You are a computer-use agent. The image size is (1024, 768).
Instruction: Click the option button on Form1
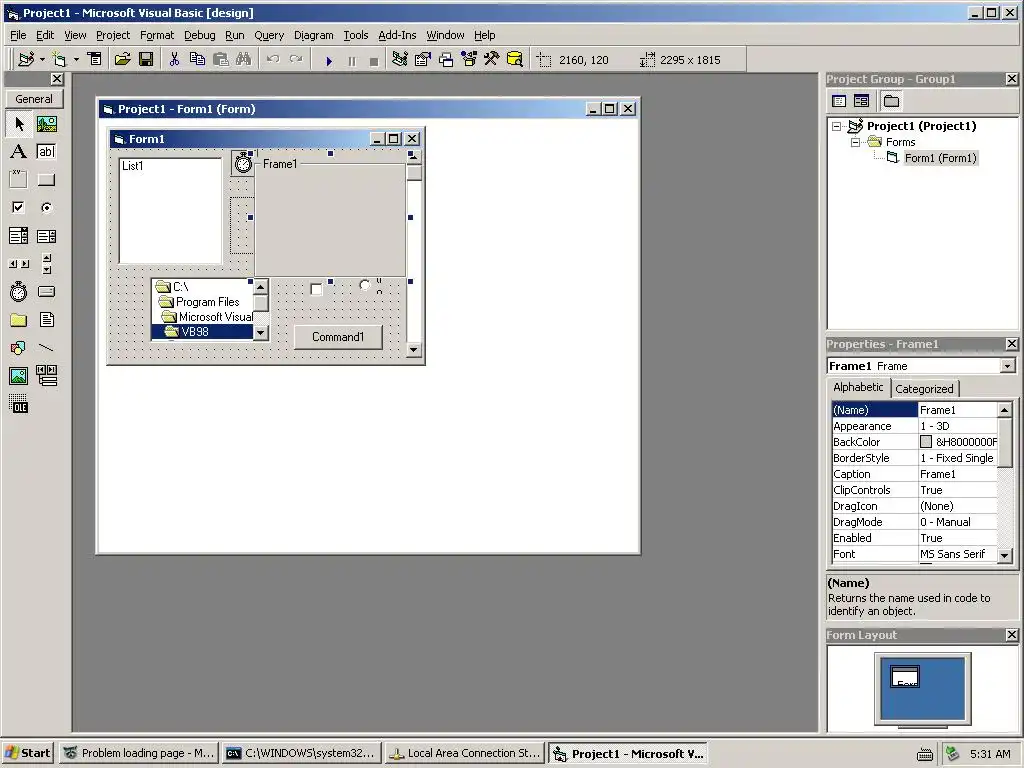365,285
